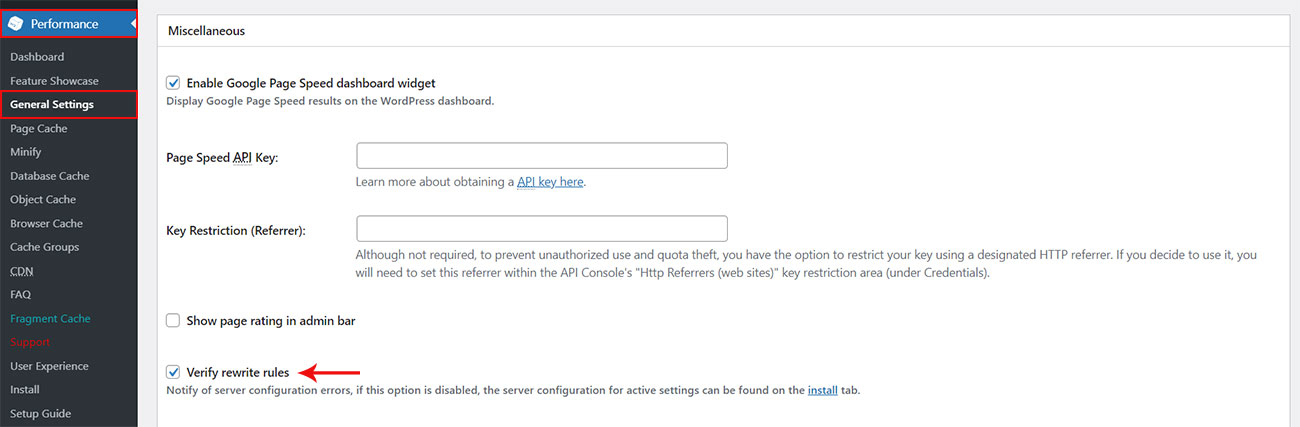Collapse the Performance menu arrow

click(x=132, y=23)
